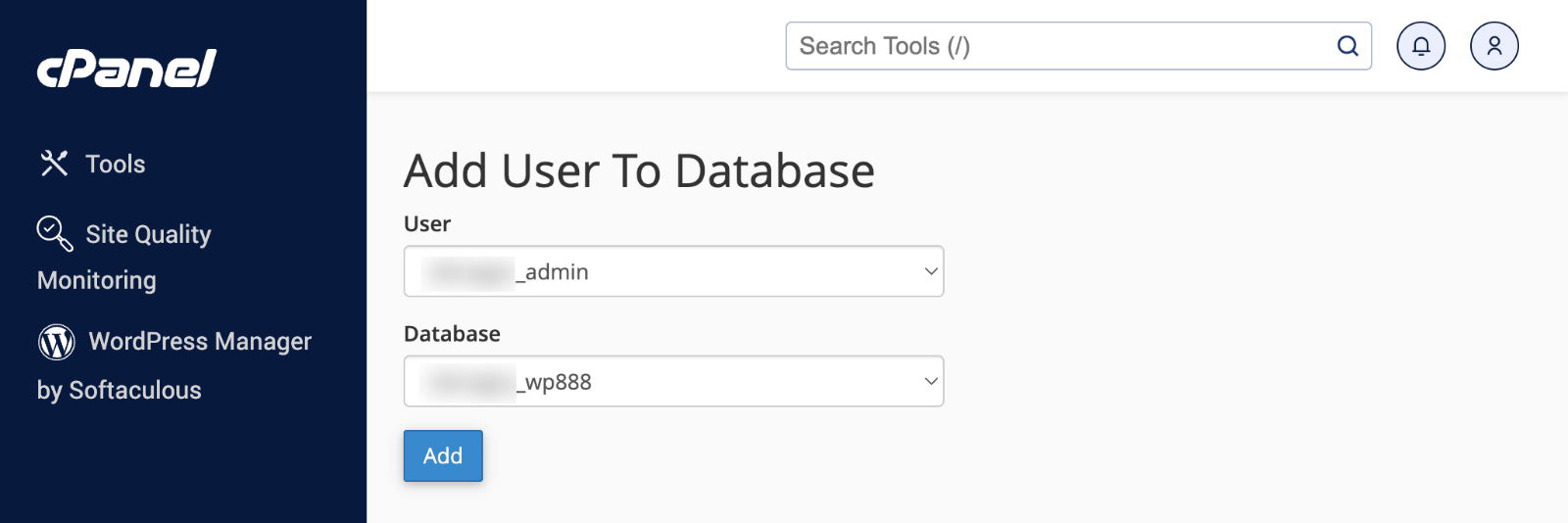The height and width of the screenshot is (523, 1568).
Task: Click the search magnifier icon
Action: 1347,46
